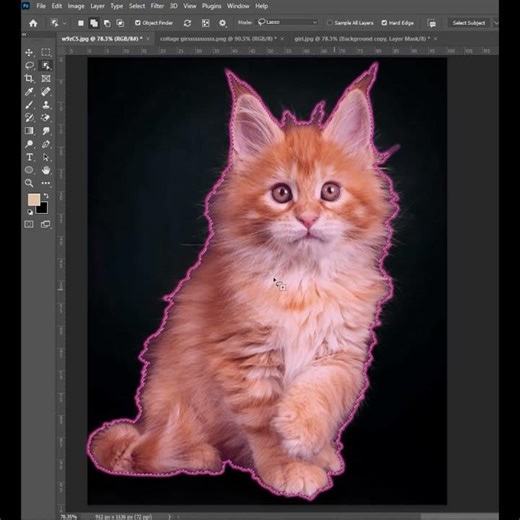
Task: Open the tool preset picker arrow
Action: (65, 23)
